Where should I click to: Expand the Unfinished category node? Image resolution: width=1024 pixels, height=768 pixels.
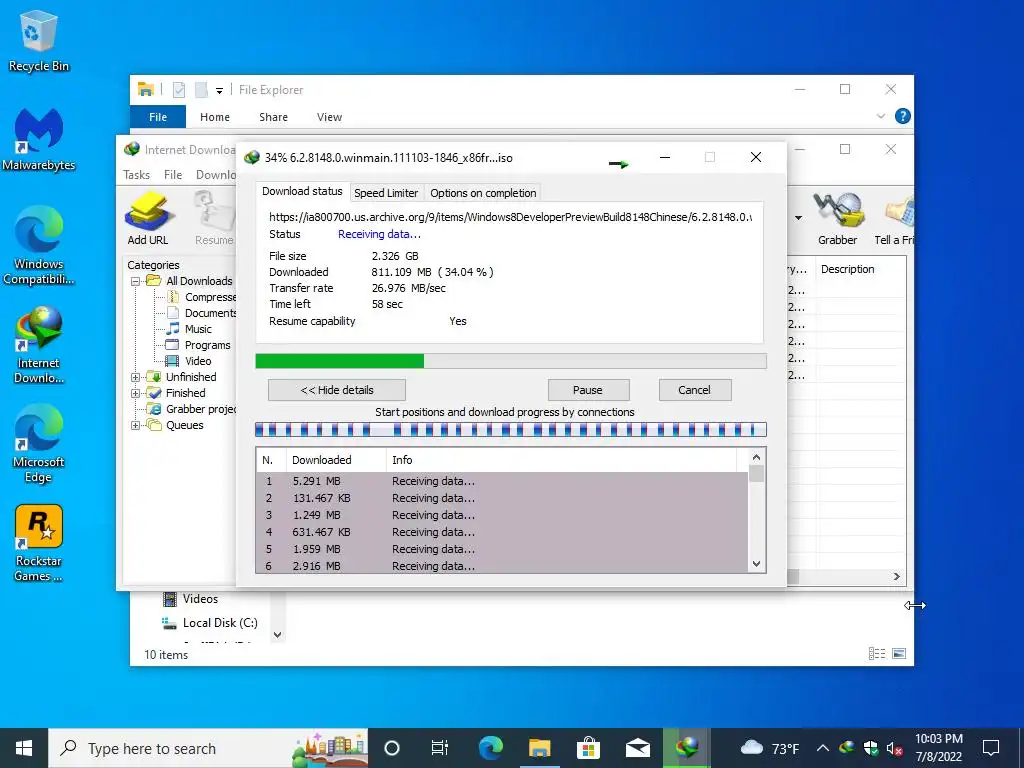(x=135, y=377)
